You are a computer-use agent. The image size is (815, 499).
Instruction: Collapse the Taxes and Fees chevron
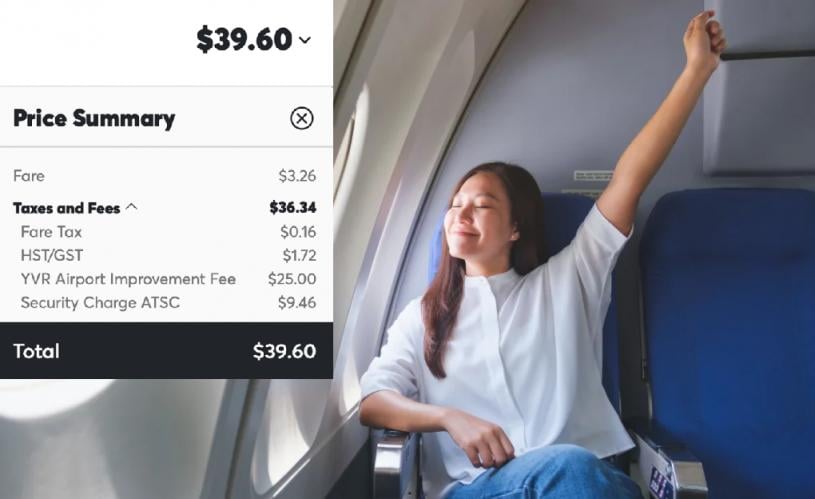click(x=132, y=207)
